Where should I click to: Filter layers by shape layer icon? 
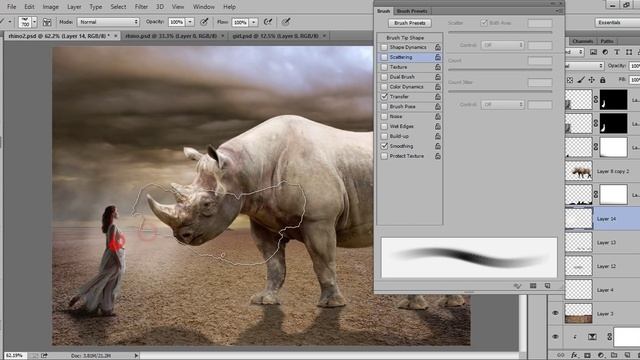click(629, 52)
